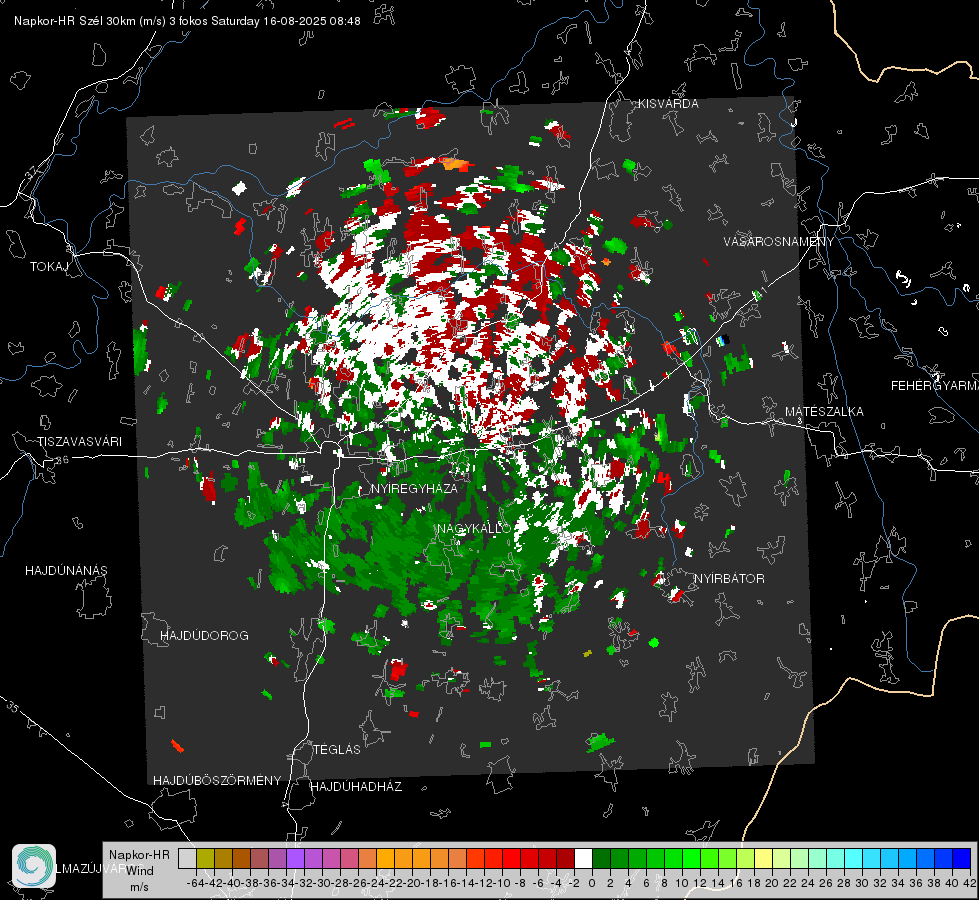The image size is (979, 900).
Task: Click the TOKAJ city label
Action: click(x=49, y=267)
